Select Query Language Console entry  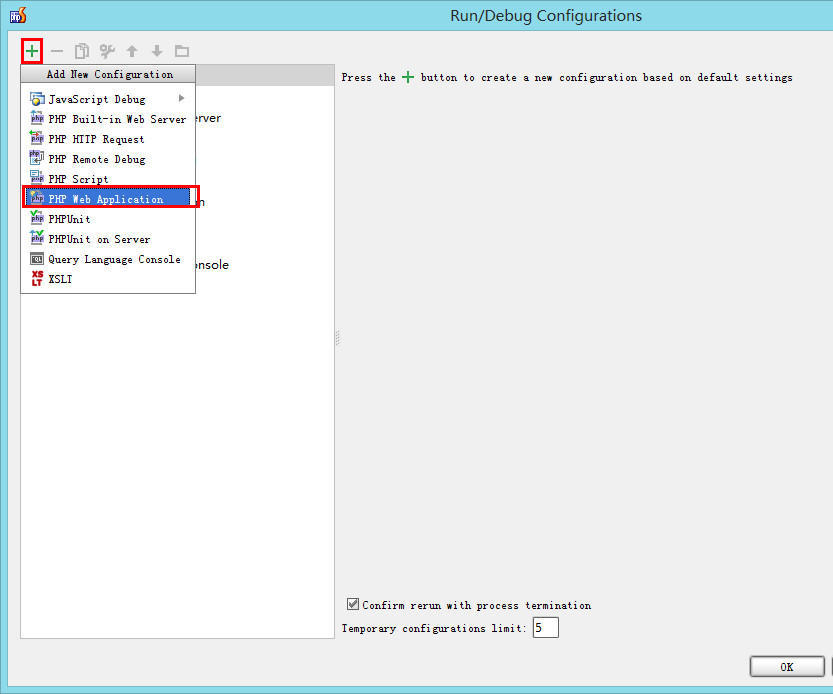108,259
